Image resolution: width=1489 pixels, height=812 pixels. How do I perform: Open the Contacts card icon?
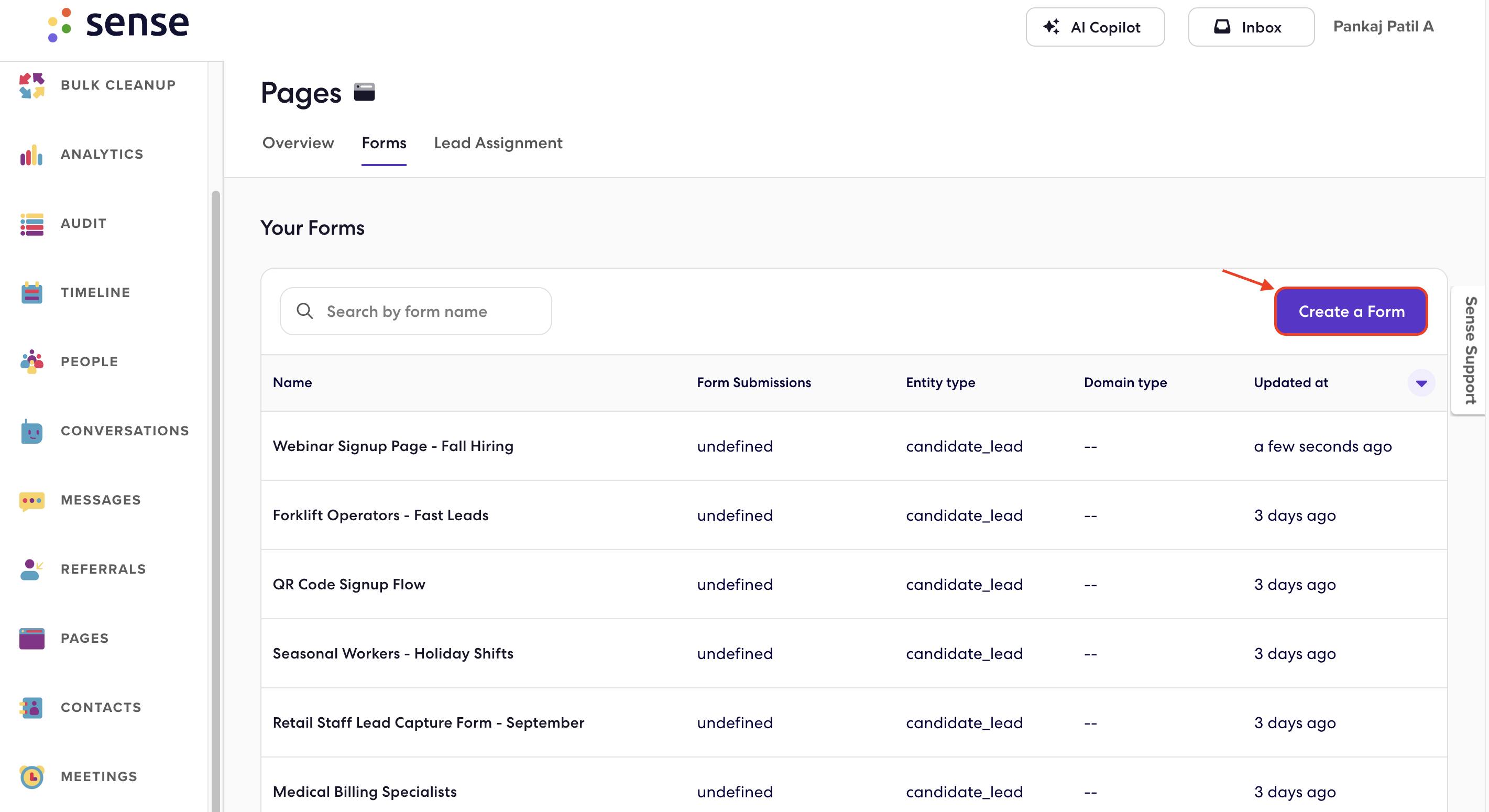[x=32, y=707]
